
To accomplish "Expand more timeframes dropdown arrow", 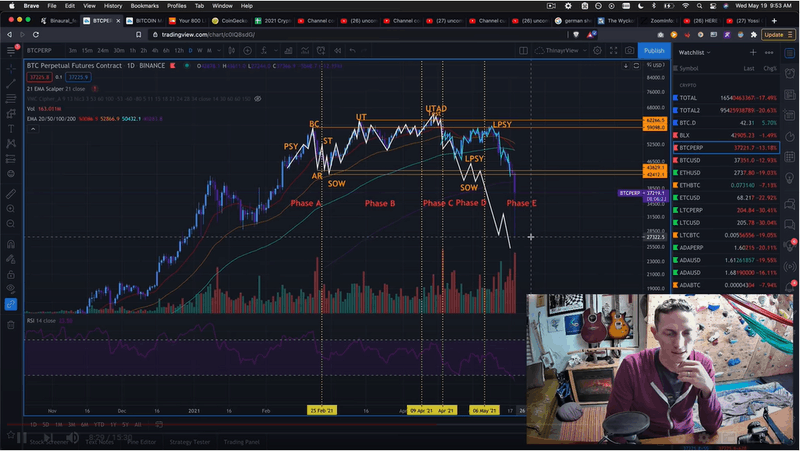I will pyautogui.click(x=219, y=51).
